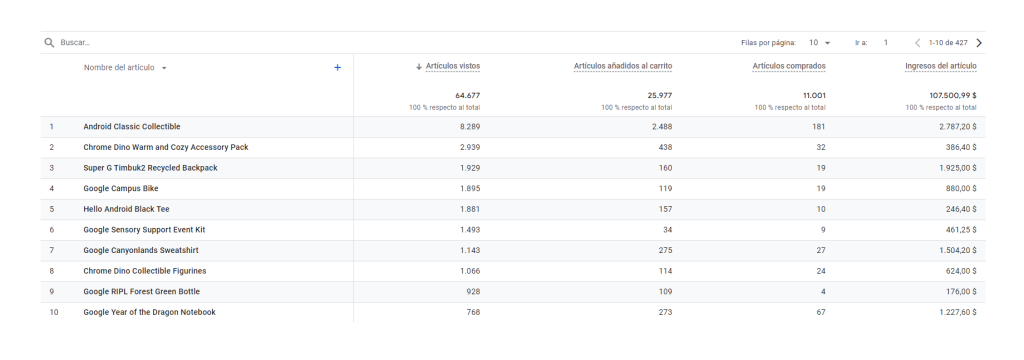Select the Hello Android Black Tee item
The image size is (1024, 360).
pos(126,209)
